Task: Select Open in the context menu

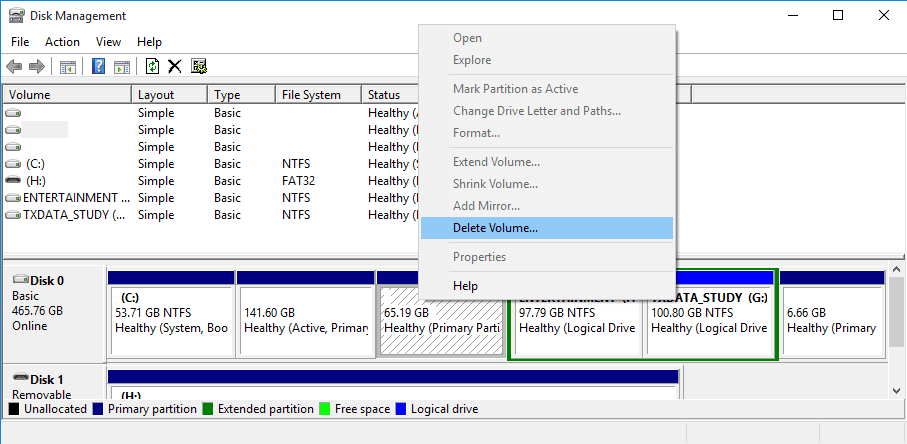Action: pyautogui.click(x=547, y=38)
